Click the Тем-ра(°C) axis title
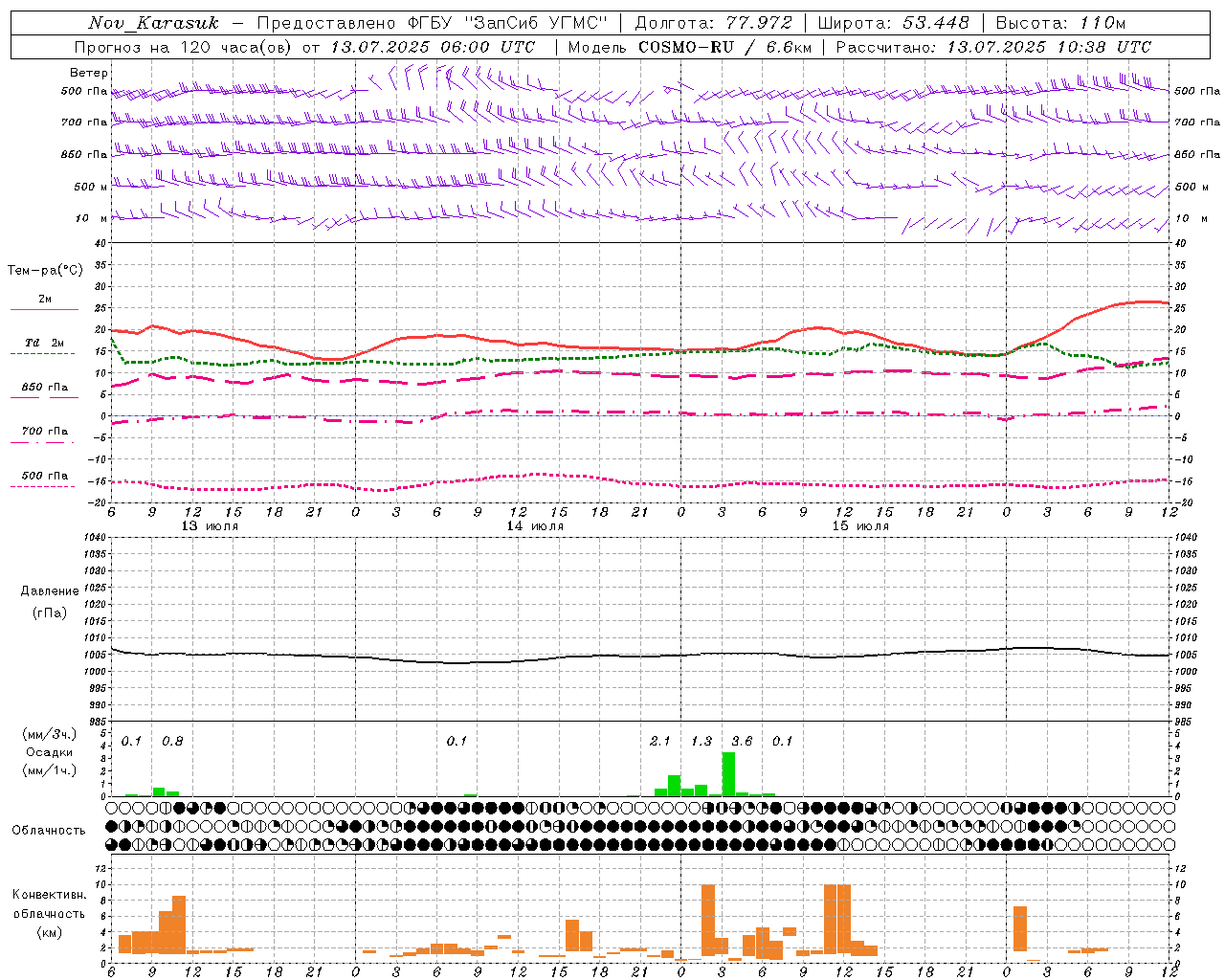Viewport: 1225px width, 980px height. (x=45, y=271)
